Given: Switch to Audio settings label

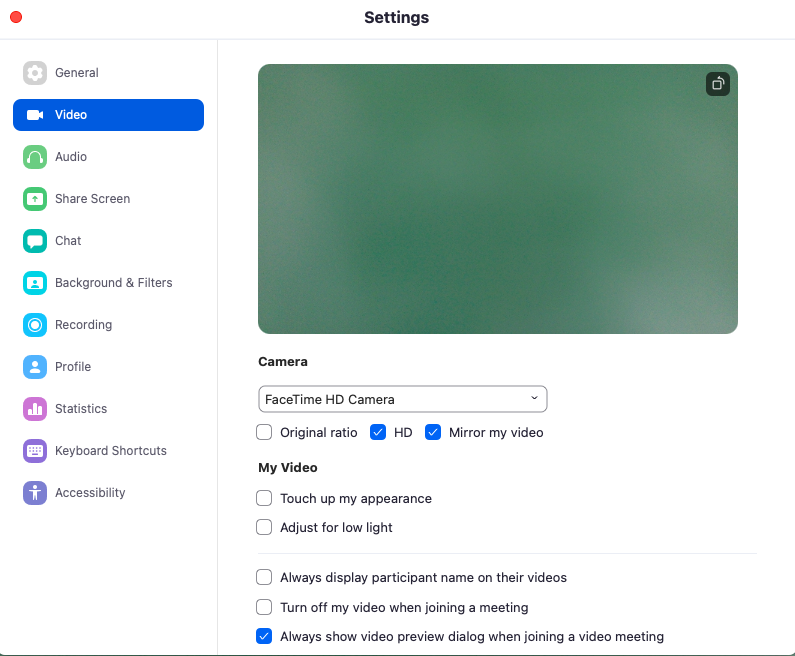Looking at the screenshot, I should (x=71, y=157).
